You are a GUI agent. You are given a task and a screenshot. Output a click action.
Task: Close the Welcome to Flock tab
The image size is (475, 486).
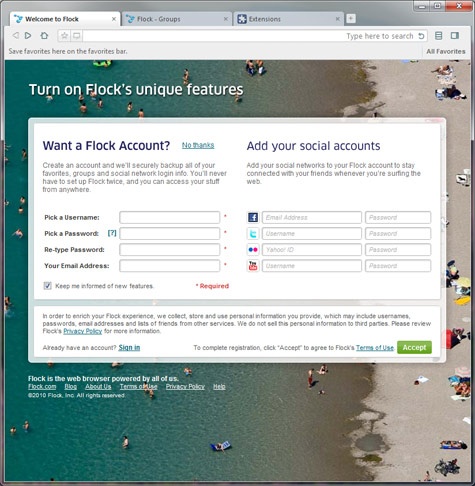pyautogui.click(x=114, y=19)
